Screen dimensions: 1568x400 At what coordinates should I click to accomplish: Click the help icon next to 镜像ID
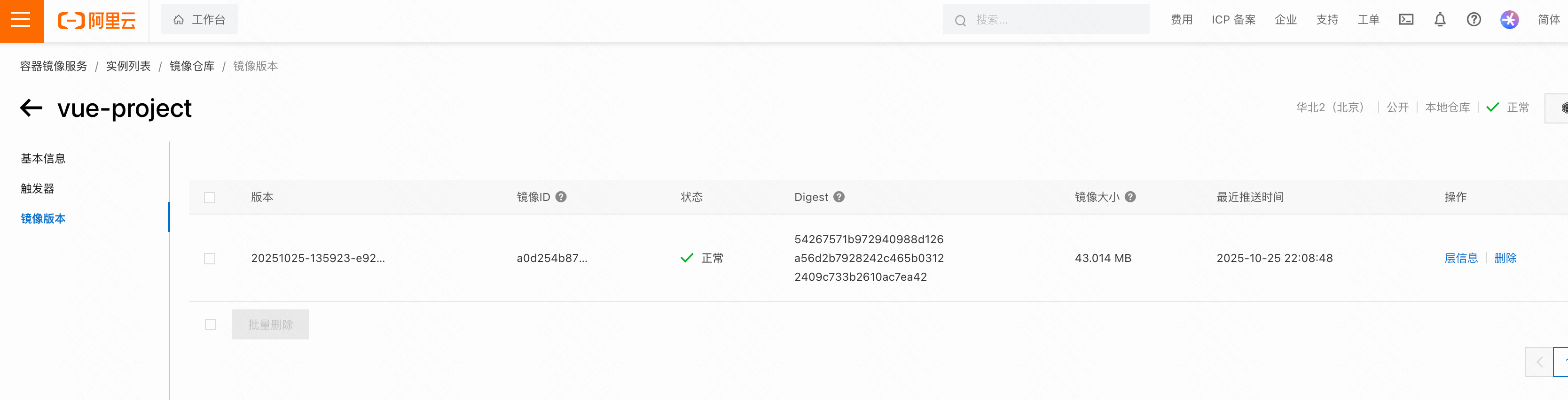tap(561, 197)
